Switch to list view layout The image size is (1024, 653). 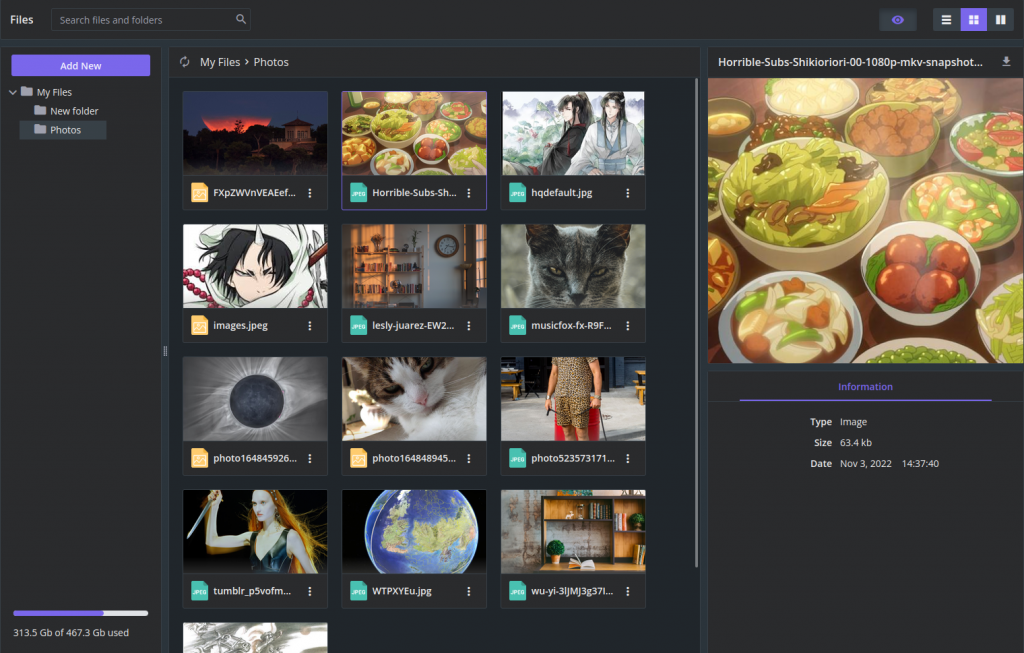pos(945,19)
